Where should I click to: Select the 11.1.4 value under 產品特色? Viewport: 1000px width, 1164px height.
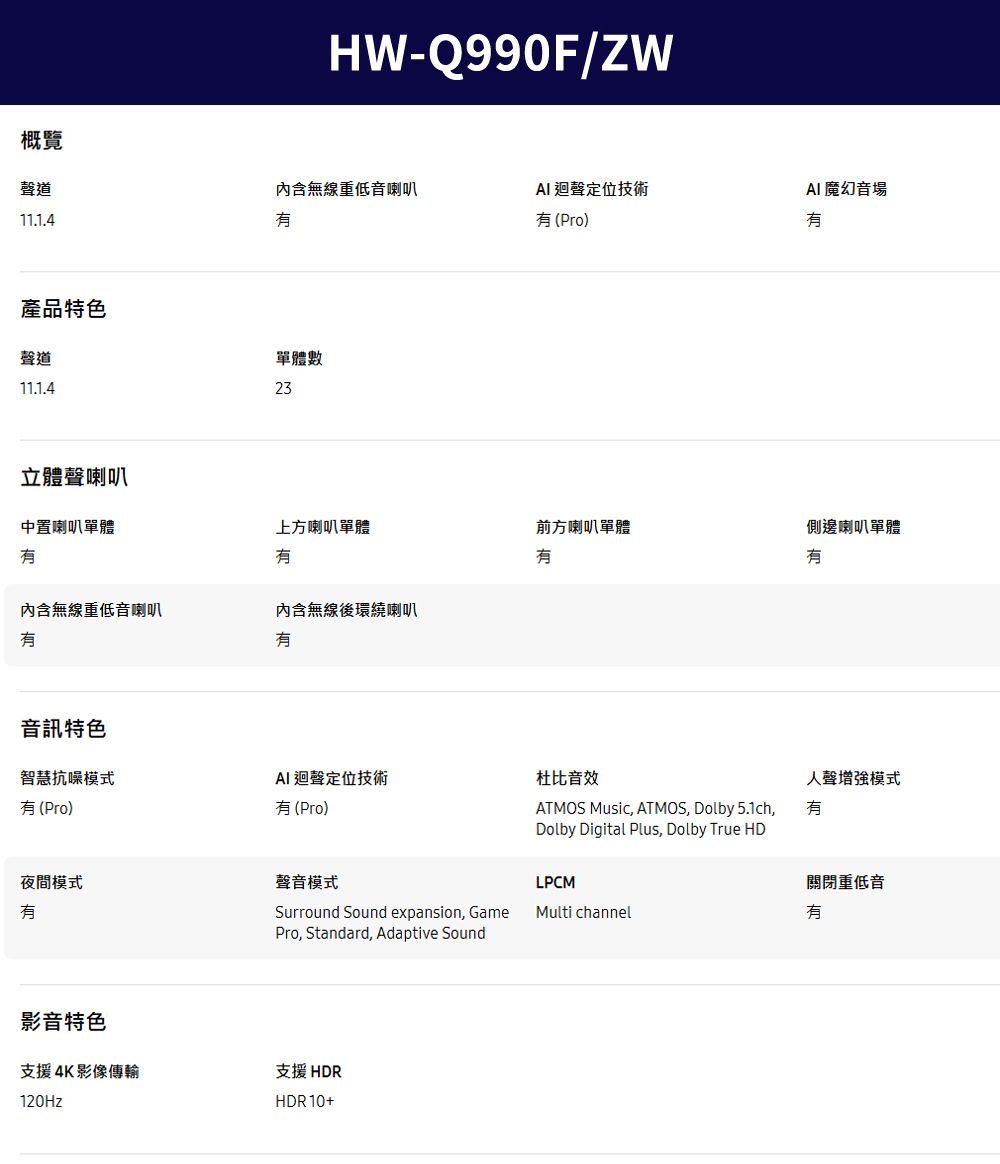pos(37,388)
